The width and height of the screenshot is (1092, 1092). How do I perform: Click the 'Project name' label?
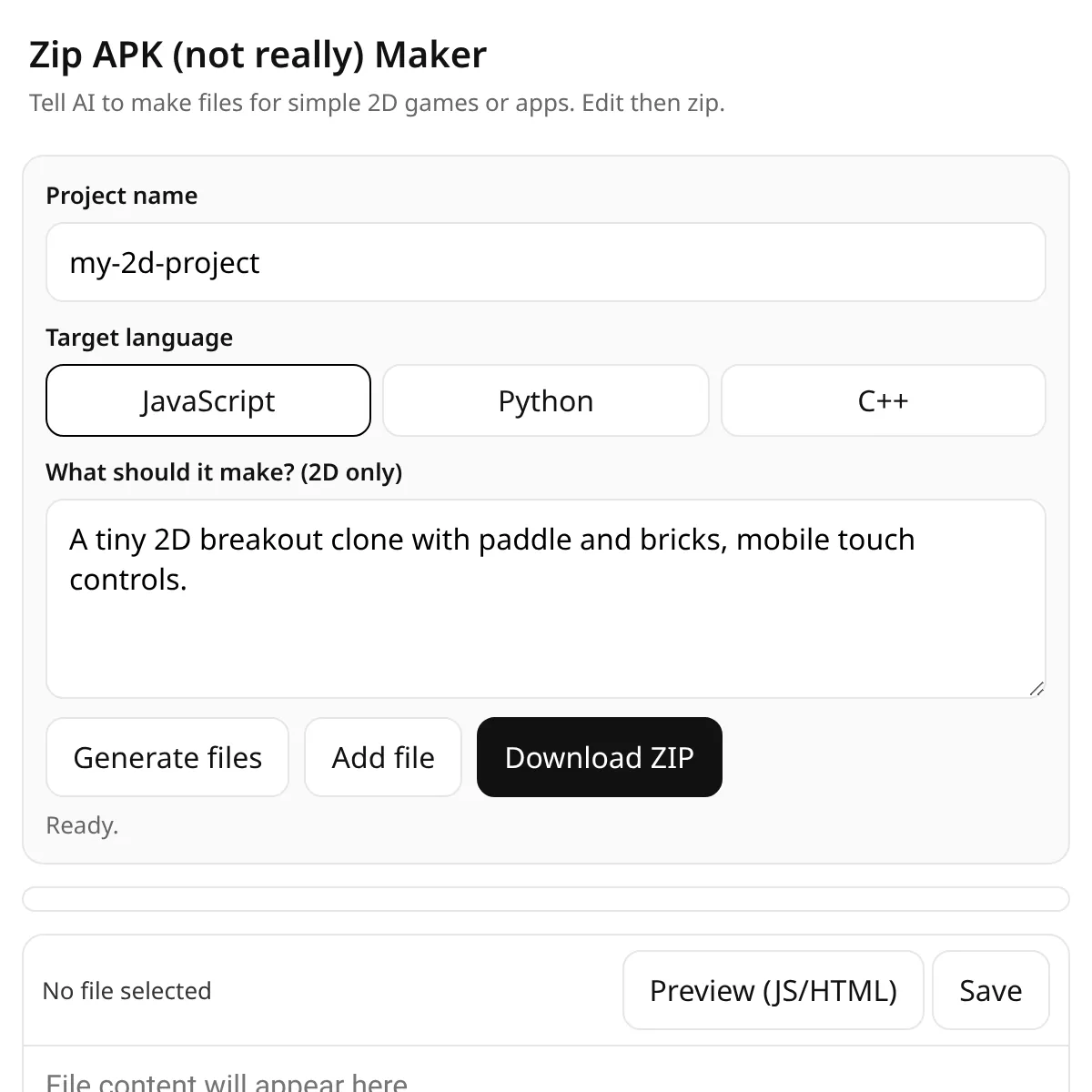pos(122,196)
